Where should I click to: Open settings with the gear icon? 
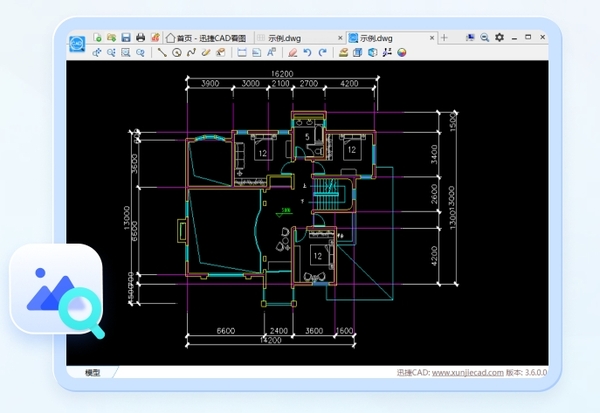(500, 37)
